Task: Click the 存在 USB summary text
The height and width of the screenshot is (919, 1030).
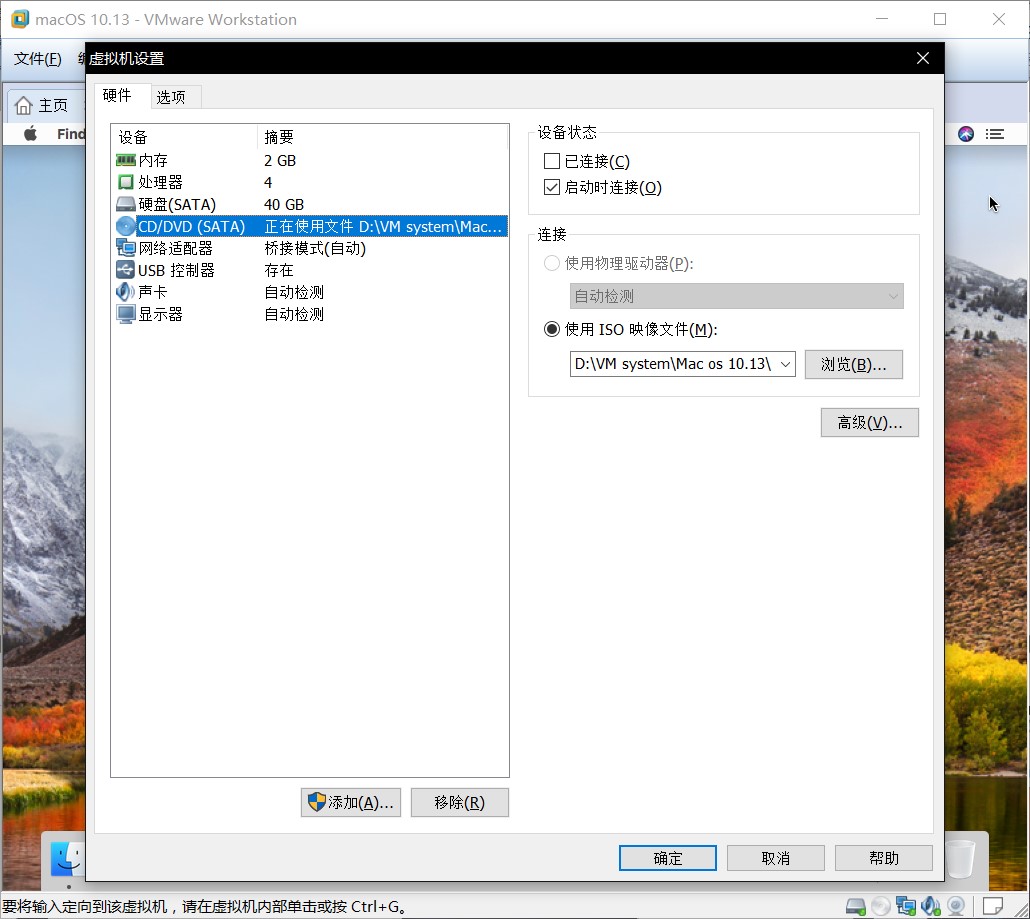Action: click(279, 270)
